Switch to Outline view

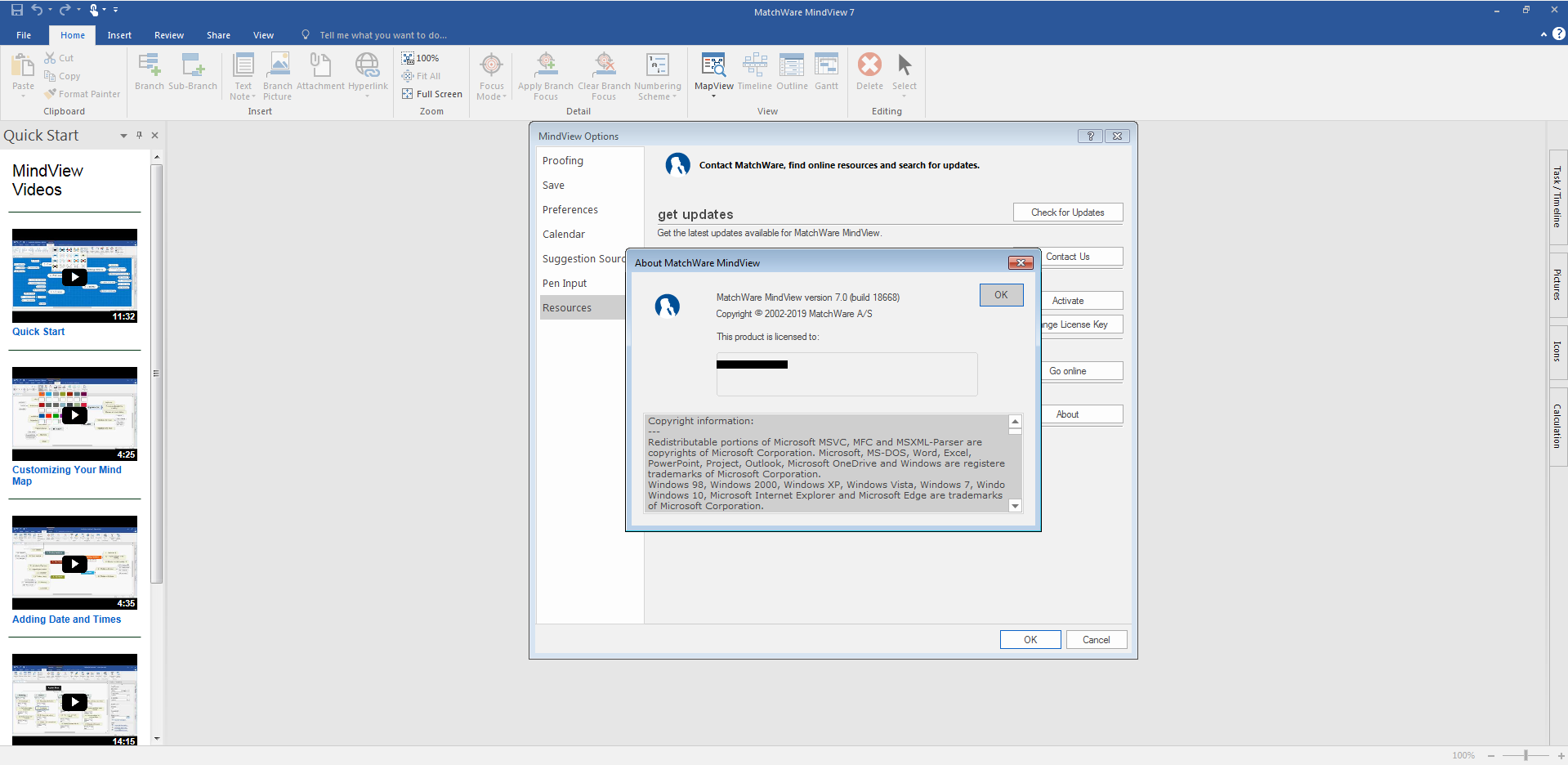click(x=792, y=72)
